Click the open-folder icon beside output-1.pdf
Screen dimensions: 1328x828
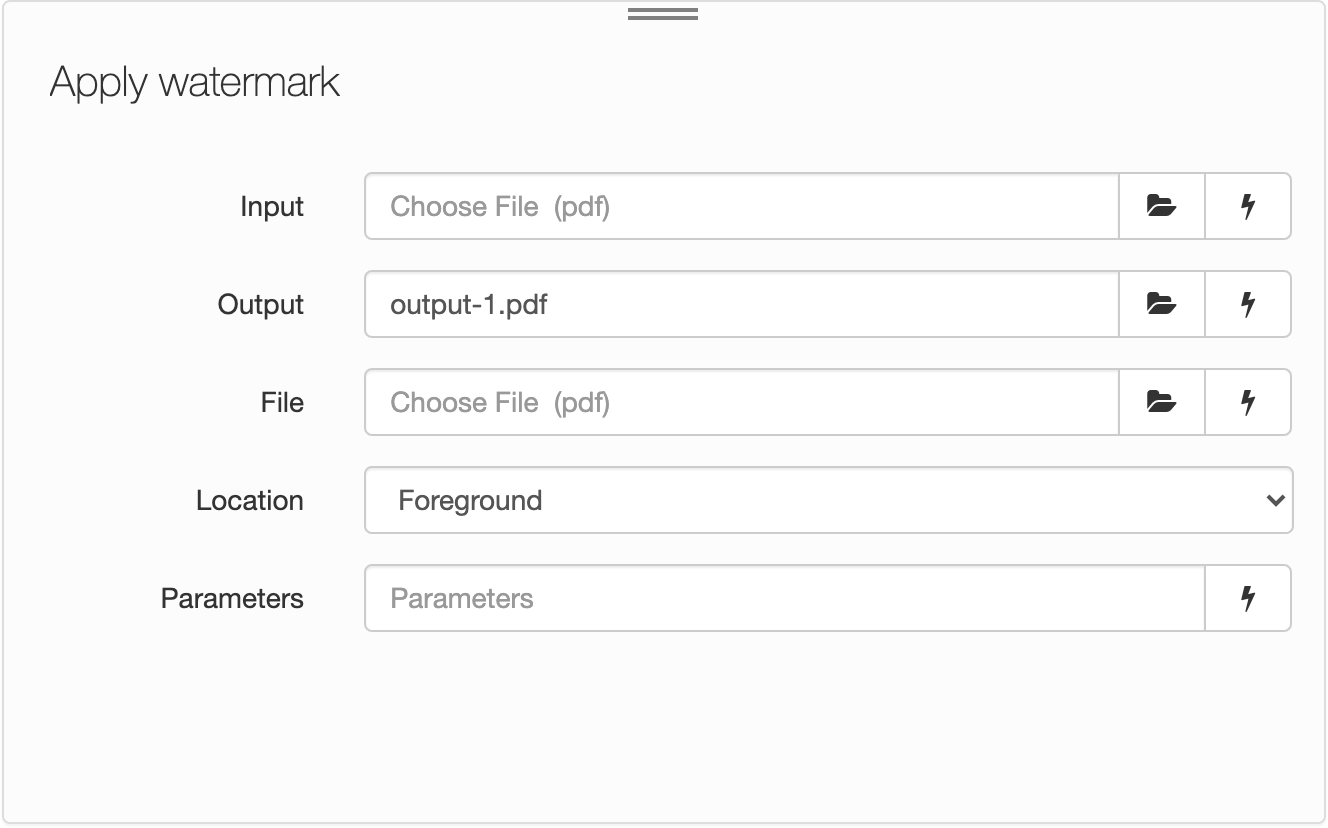[x=1160, y=304]
